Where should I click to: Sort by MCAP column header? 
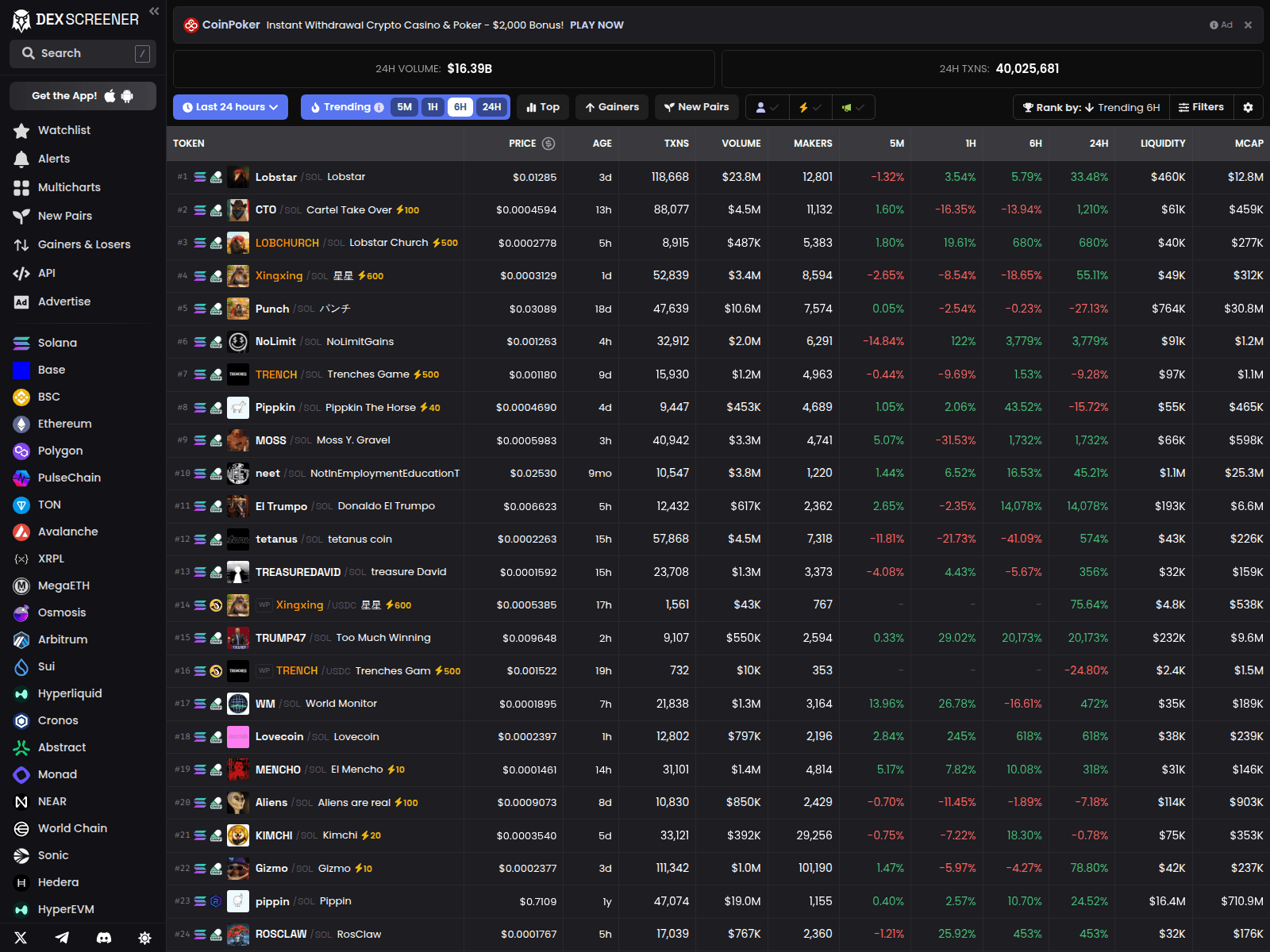coord(1249,144)
